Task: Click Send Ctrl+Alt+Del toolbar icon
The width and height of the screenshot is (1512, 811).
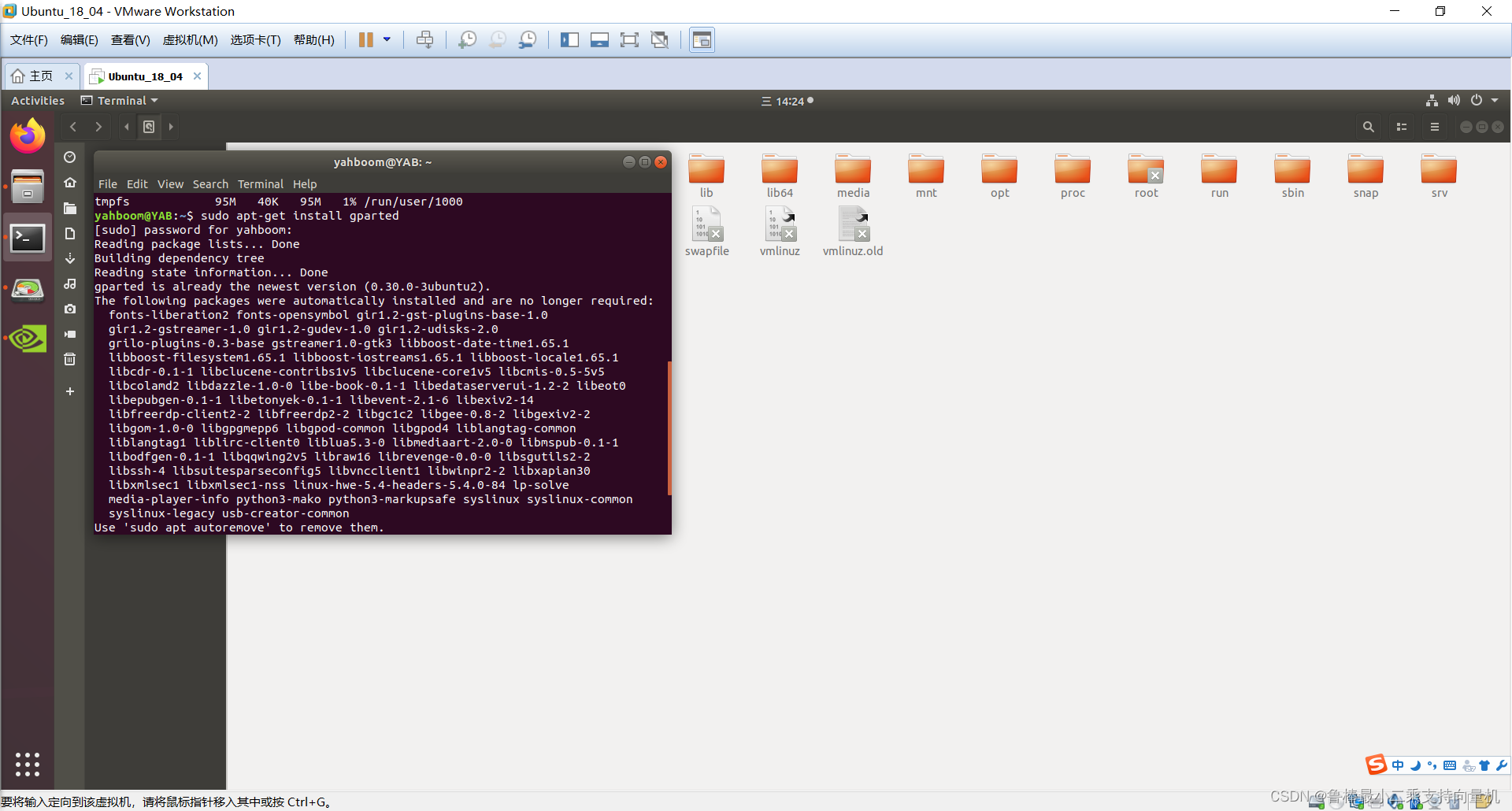Action: (x=424, y=40)
